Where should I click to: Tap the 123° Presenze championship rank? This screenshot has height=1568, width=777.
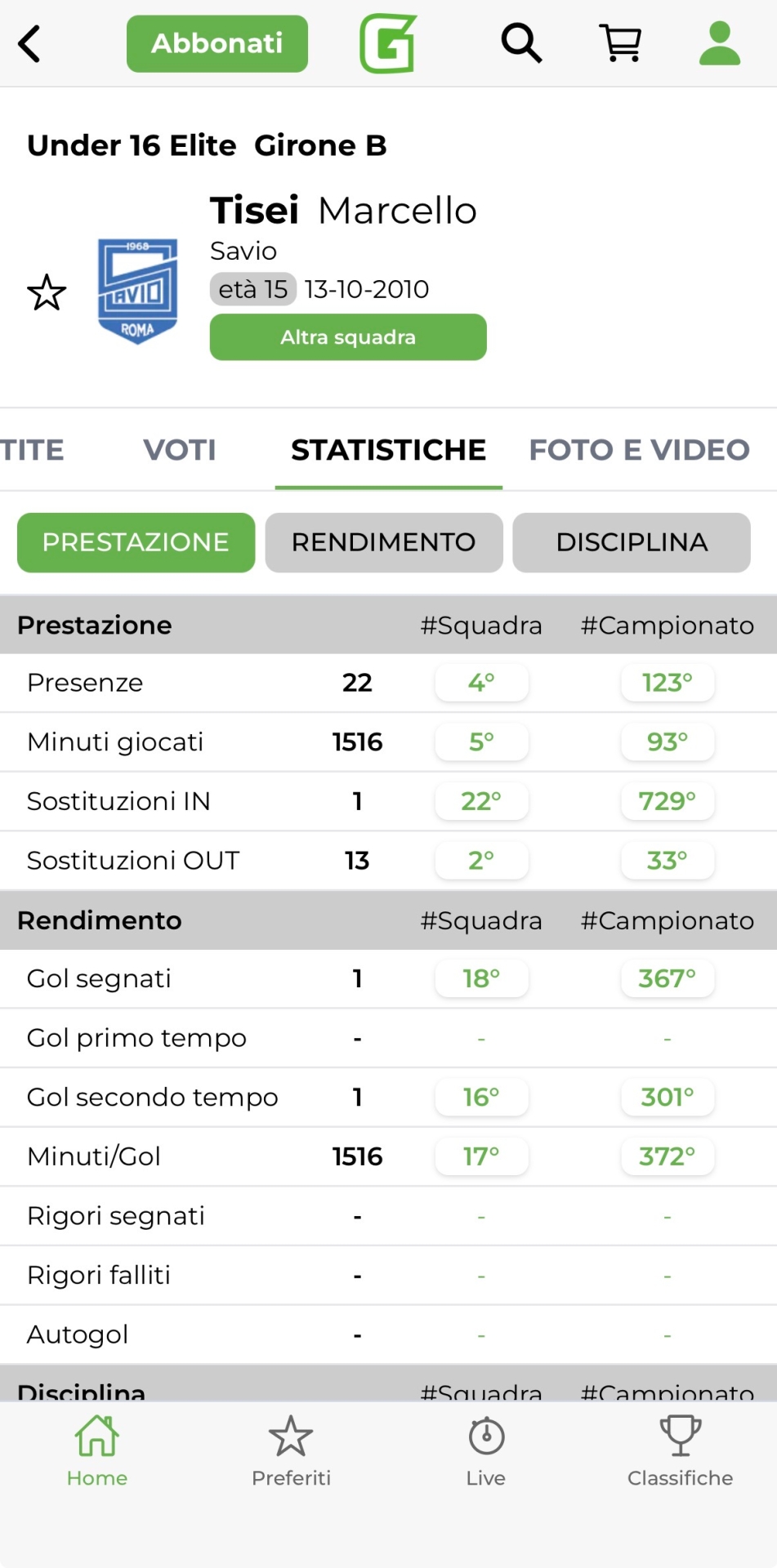(668, 683)
